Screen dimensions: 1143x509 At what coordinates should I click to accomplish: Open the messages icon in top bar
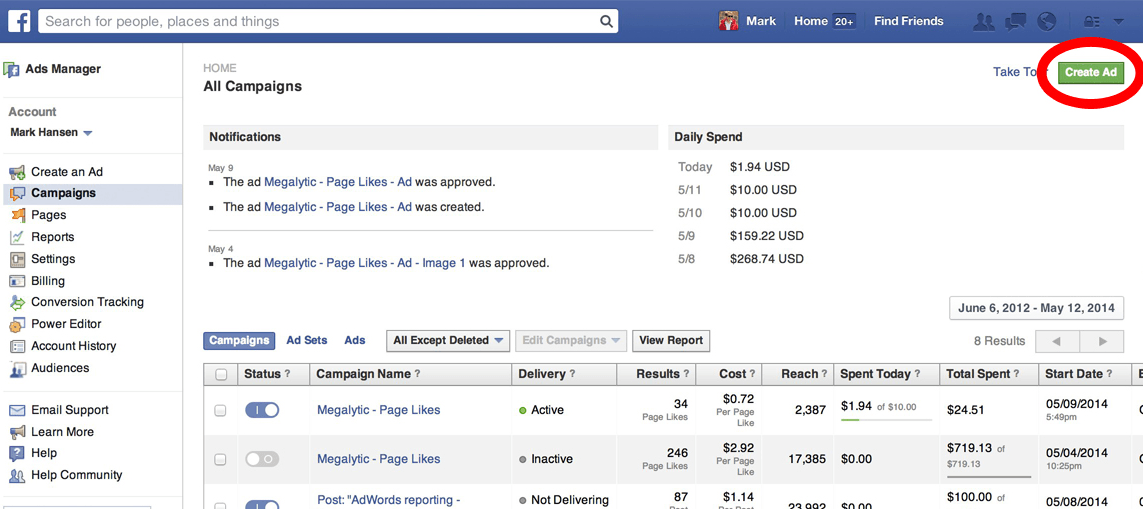1015,22
